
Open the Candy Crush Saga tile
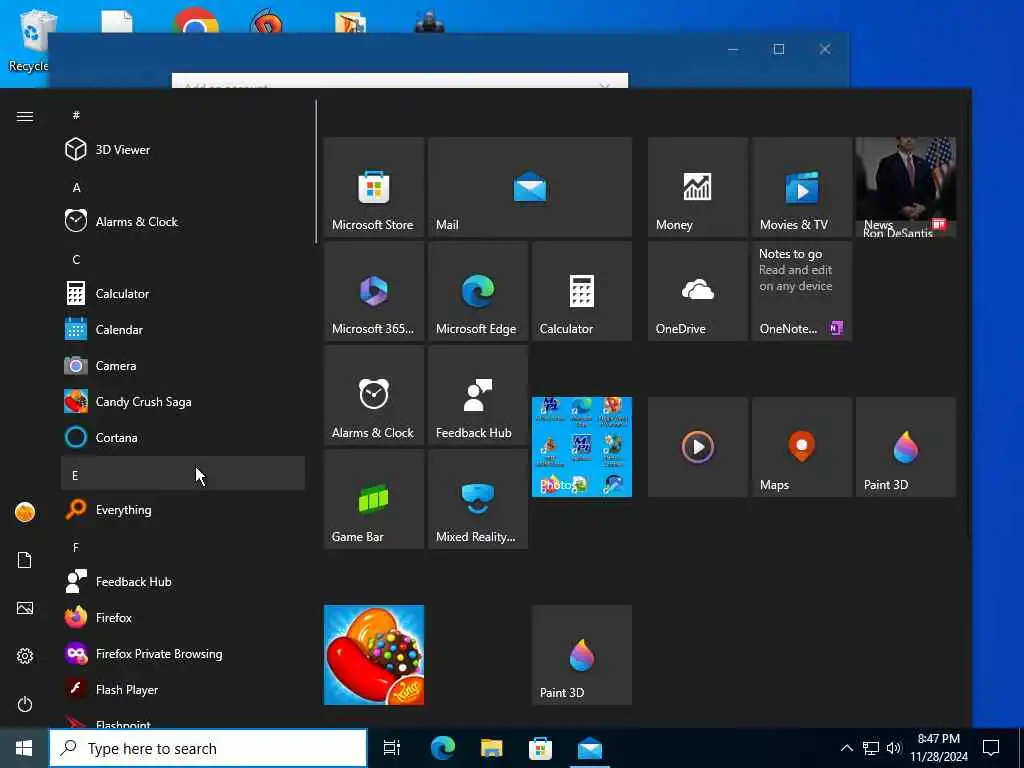(374, 655)
